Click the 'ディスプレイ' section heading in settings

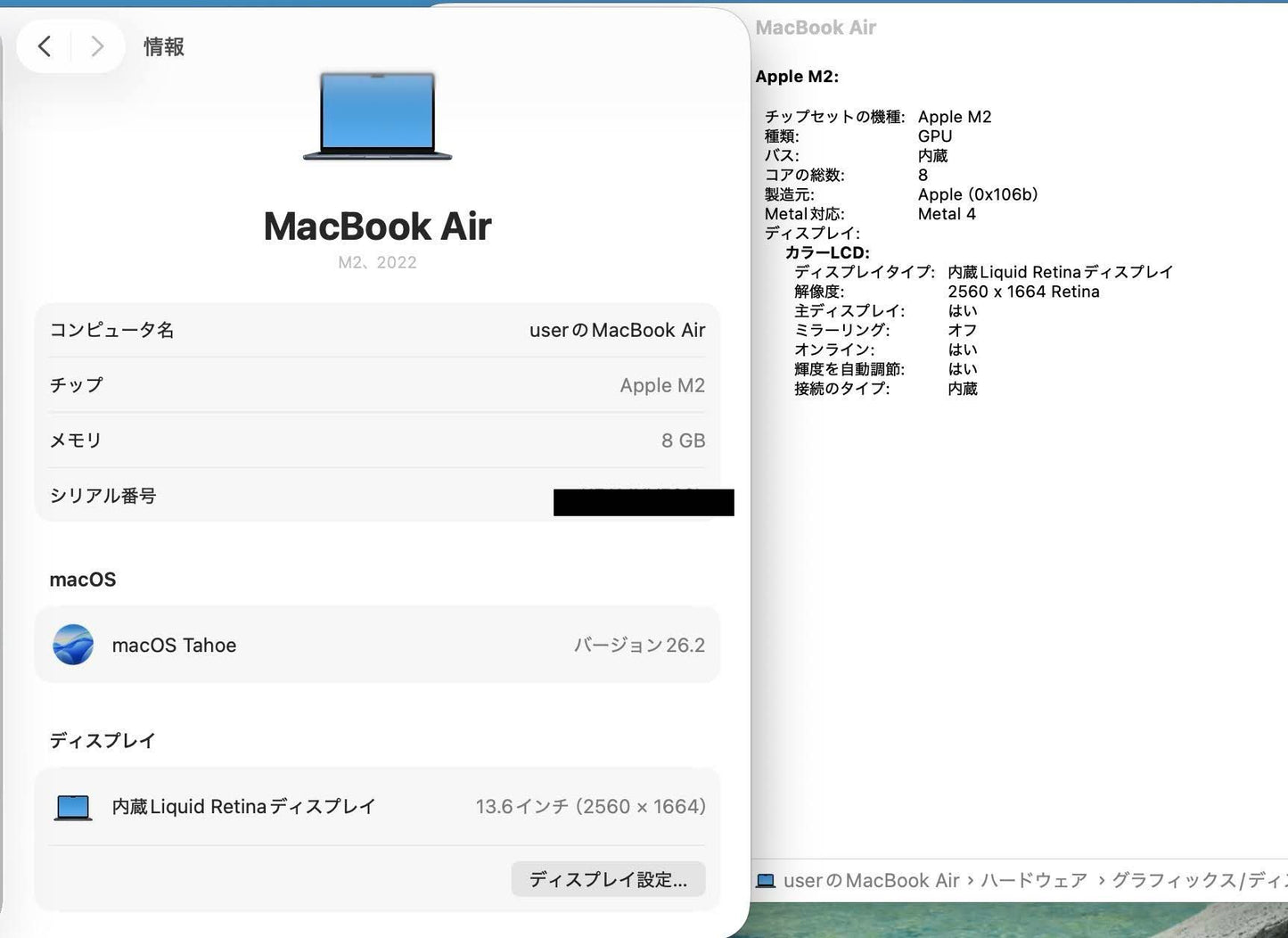[103, 741]
